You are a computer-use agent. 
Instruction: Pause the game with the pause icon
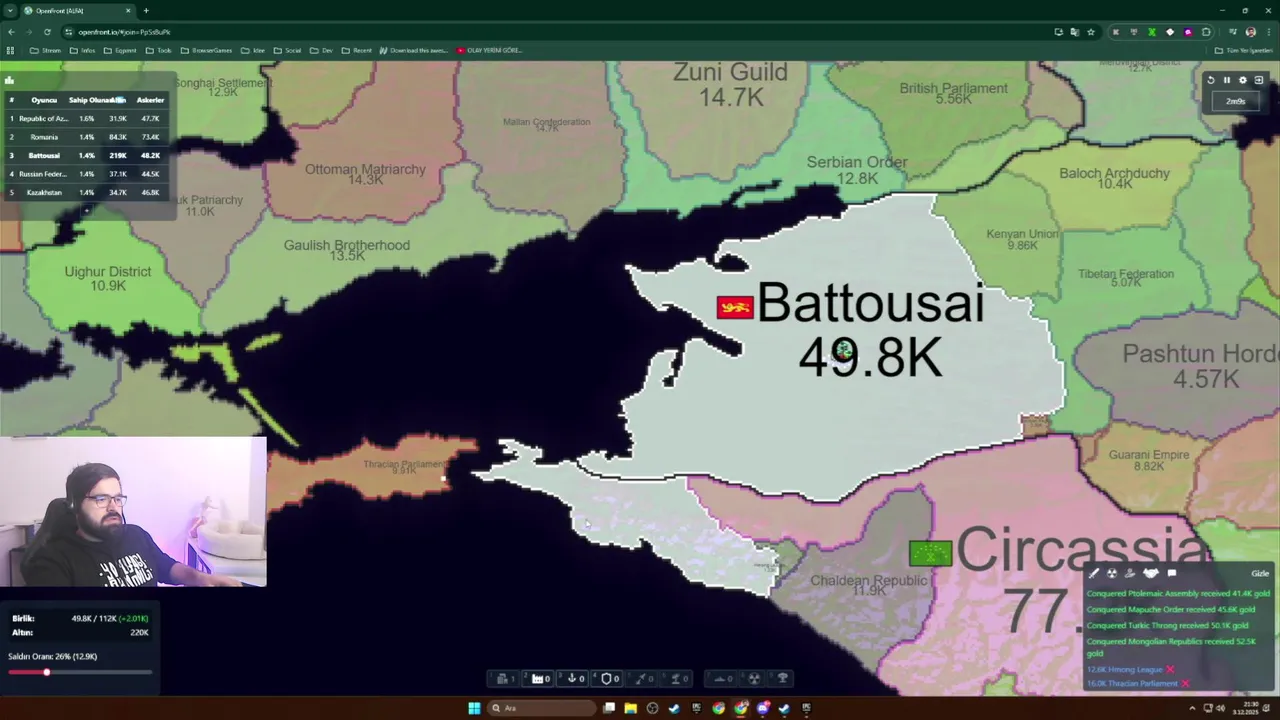1227,80
